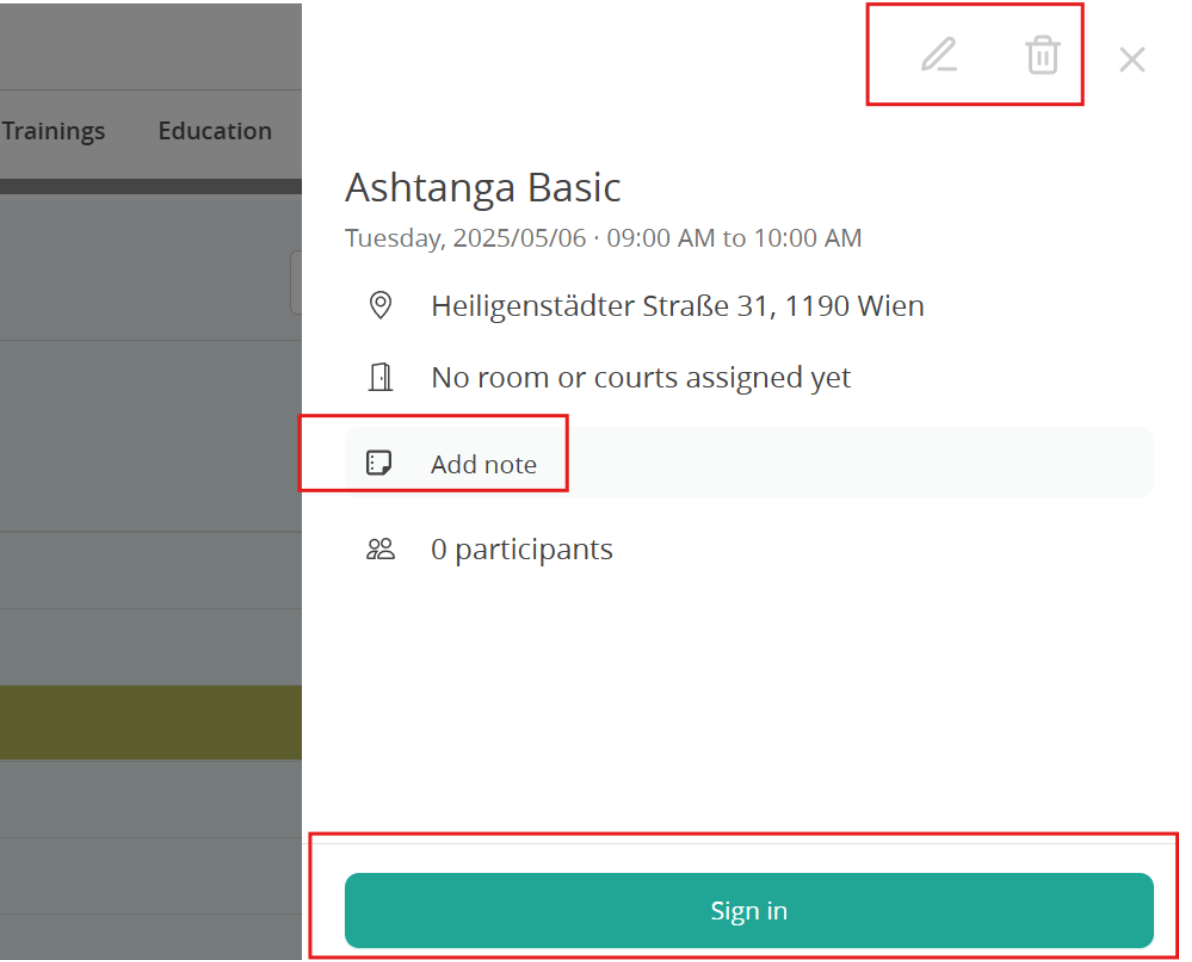Click the Ashtanga Basic title
The height and width of the screenshot is (962, 1192).
(483, 187)
